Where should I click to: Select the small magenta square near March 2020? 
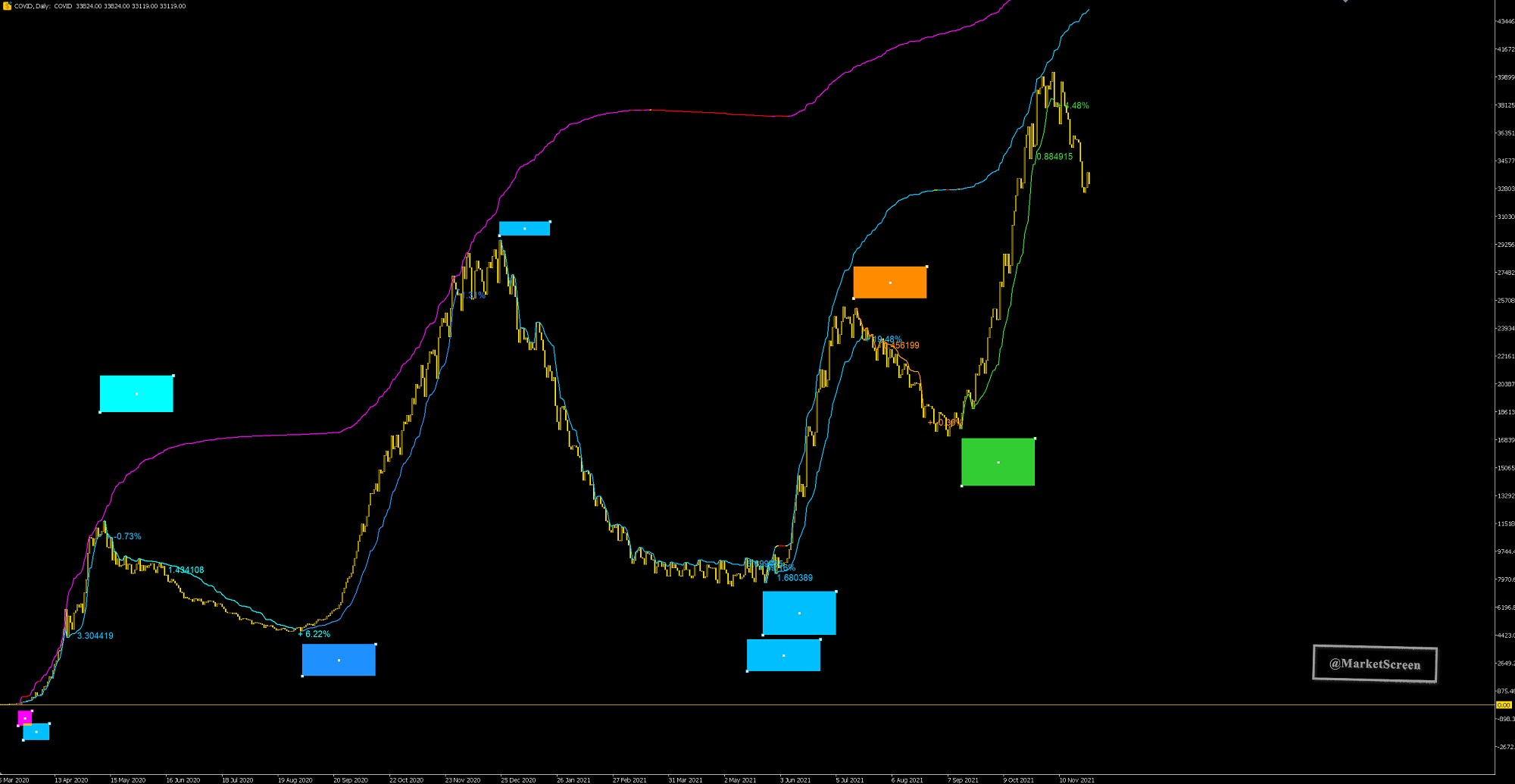(25, 717)
